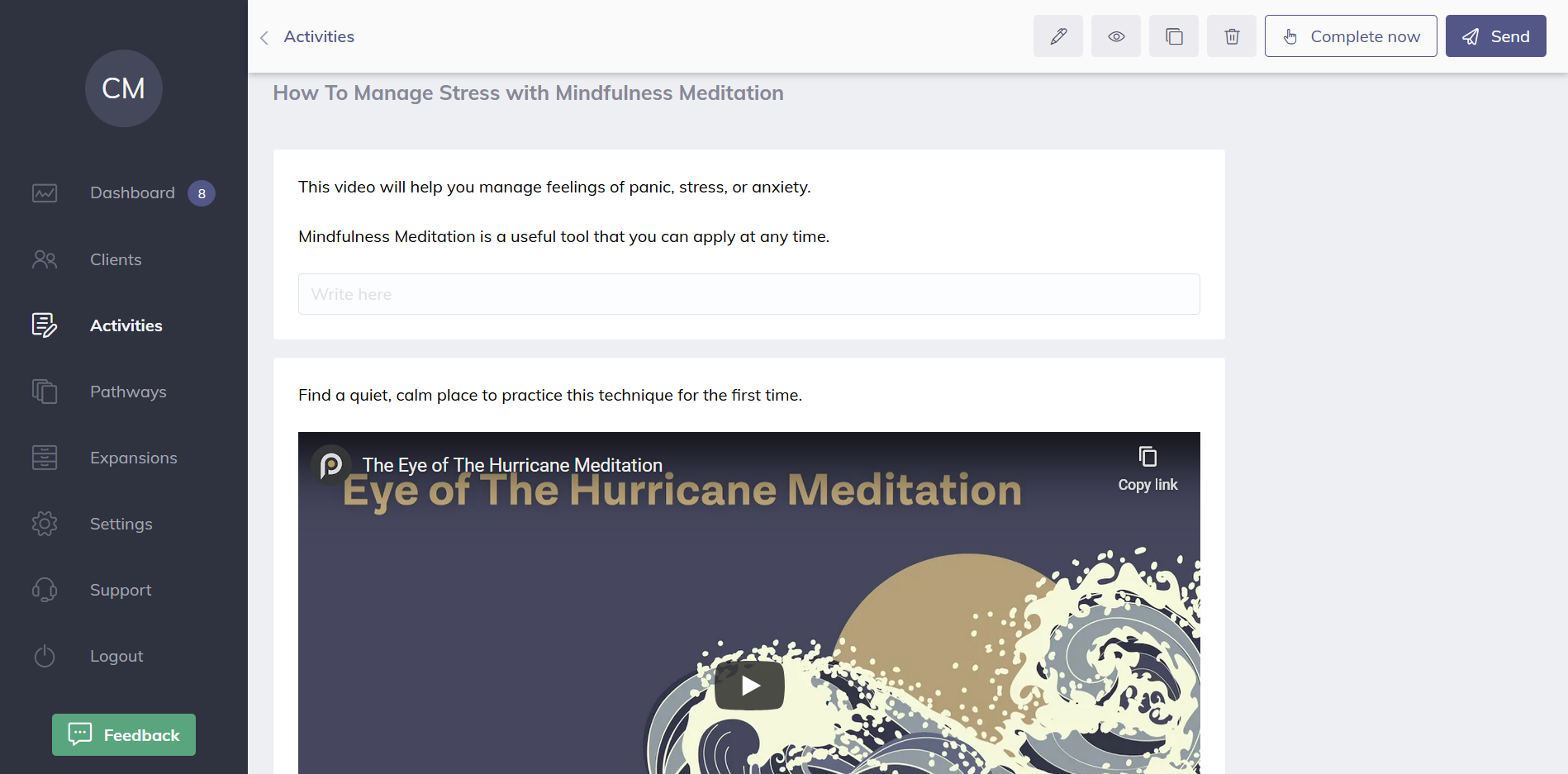This screenshot has height=774, width=1568.
Task: Open the Expansions page
Action: (x=133, y=458)
